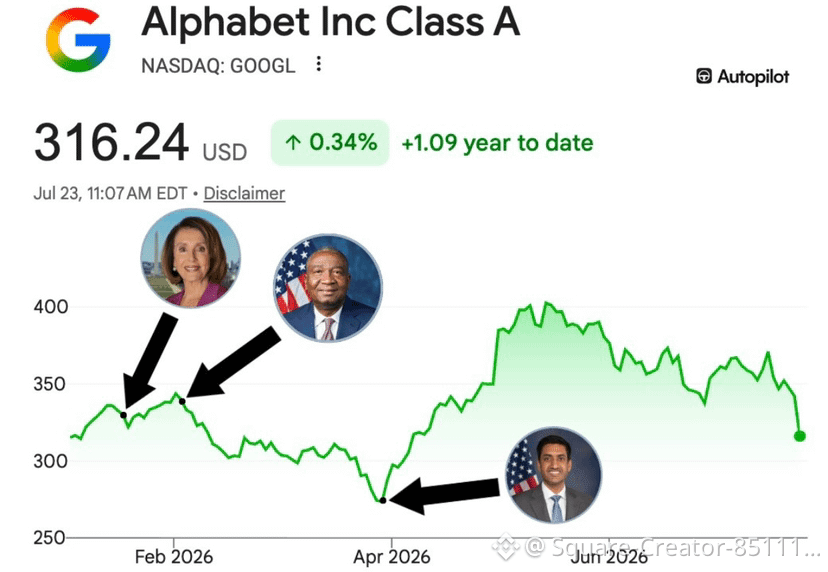
Task: Select the middle portrait of the man with glasses
Action: pos(328,287)
